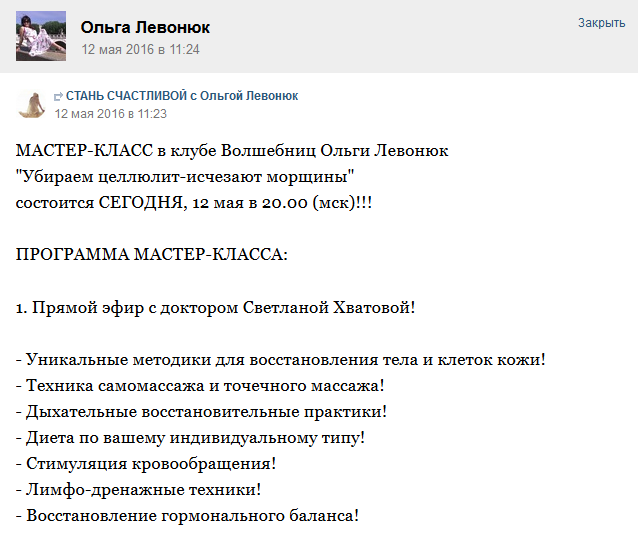Image resolution: width=638 pixels, height=550 pixels.
Task: Close the post with the Закрыть link
Action: pos(601,23)
